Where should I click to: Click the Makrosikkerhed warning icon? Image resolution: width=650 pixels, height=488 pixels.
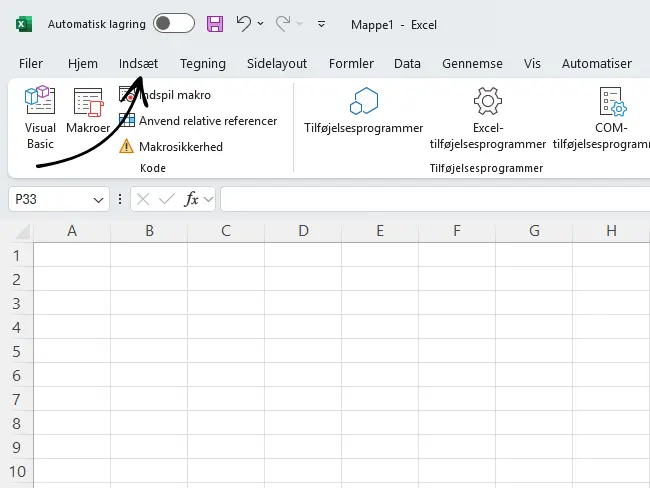(126, 147)
